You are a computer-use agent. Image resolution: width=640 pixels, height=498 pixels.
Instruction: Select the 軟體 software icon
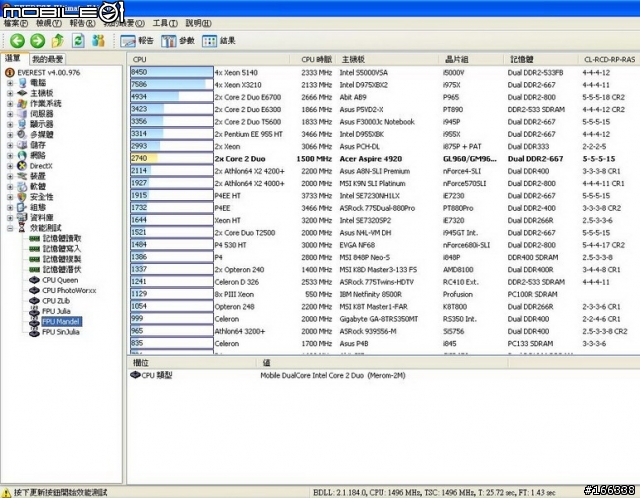coord(22,187)
